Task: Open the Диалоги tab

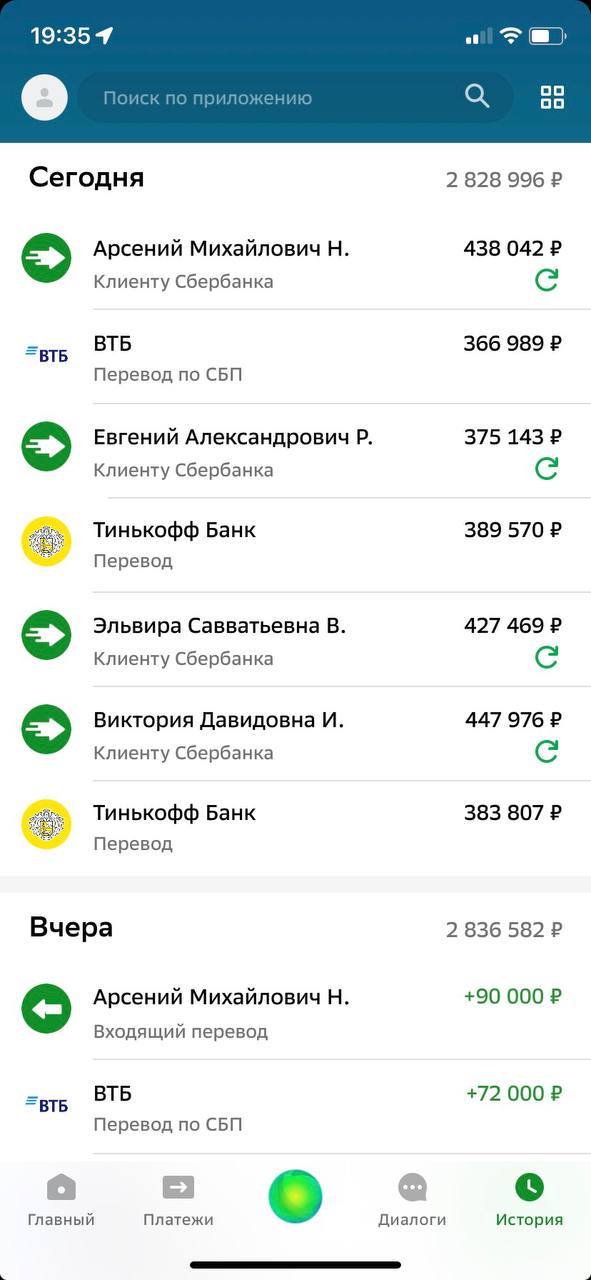Action: tap(412, 1200)
